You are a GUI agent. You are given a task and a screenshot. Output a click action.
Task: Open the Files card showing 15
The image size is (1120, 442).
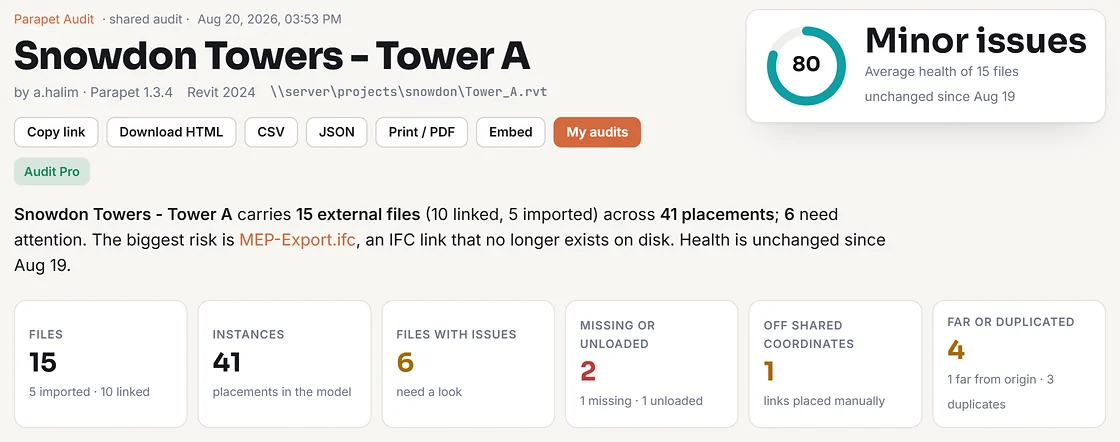[101, 363]
